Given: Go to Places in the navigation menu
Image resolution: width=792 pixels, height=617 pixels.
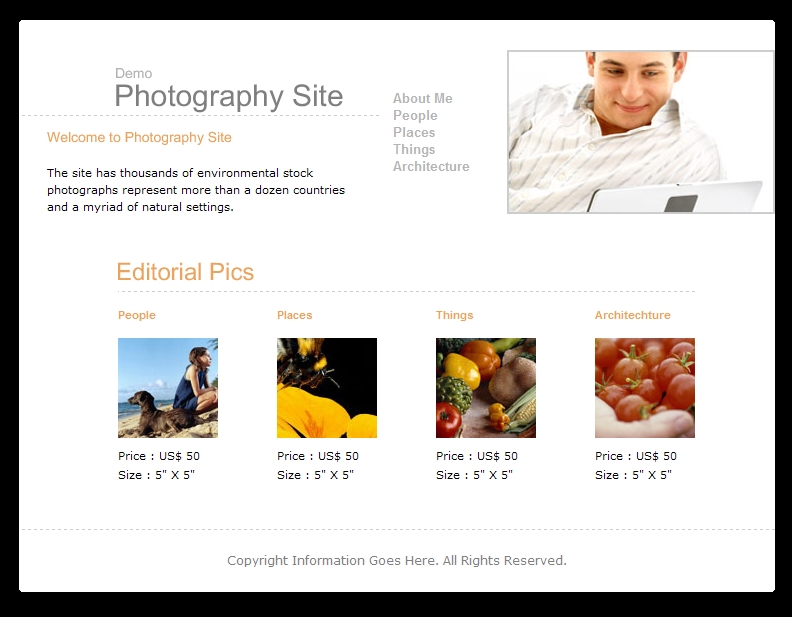Looking at the screenshot, I should point(414,132).
